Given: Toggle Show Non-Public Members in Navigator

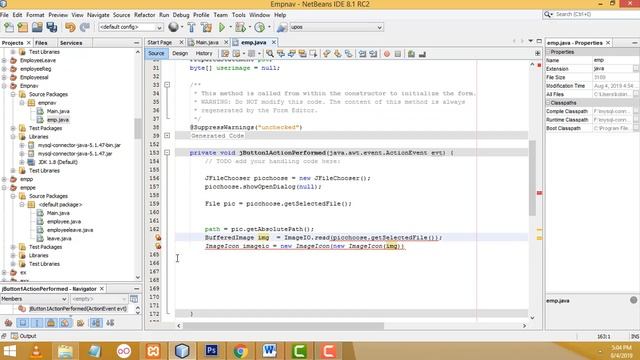Looking at the screenshot, I should [x=51, y=323].
